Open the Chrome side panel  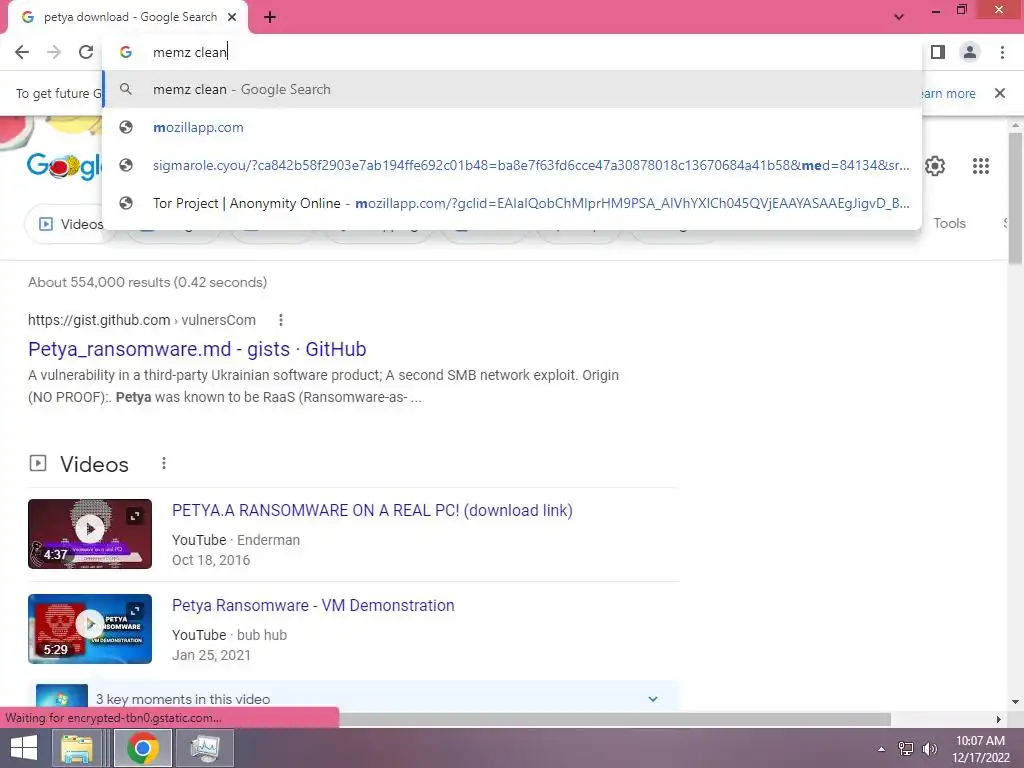(938, 52)
